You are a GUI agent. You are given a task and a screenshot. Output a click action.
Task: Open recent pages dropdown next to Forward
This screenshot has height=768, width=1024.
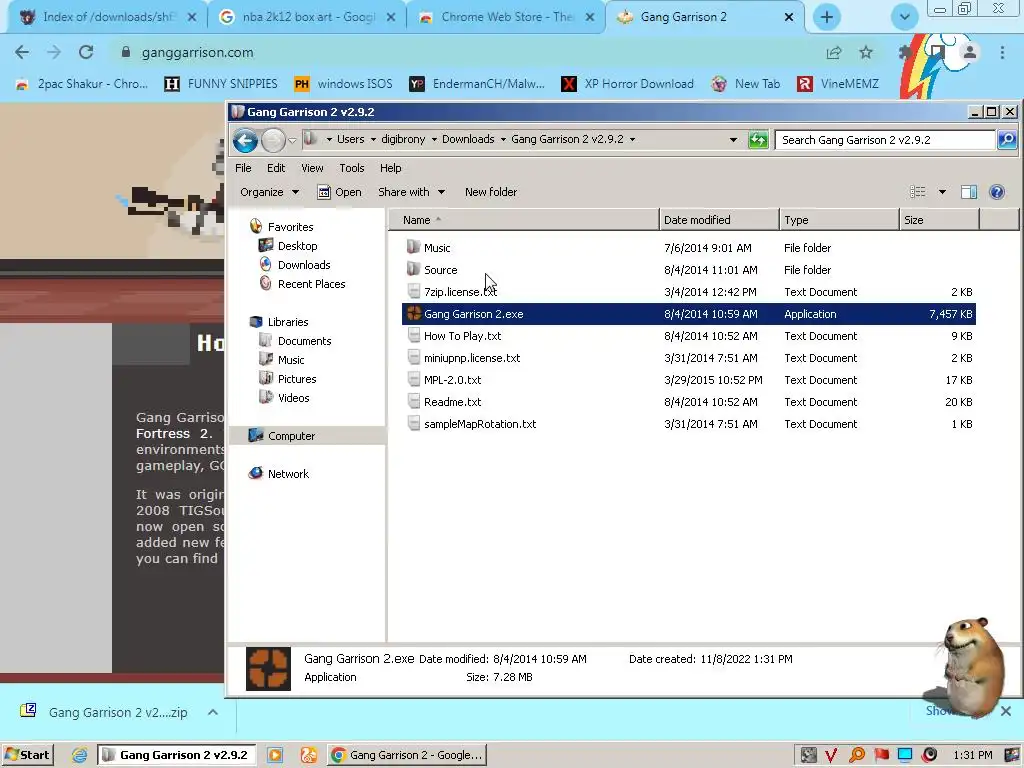click(x=292, y=140)
